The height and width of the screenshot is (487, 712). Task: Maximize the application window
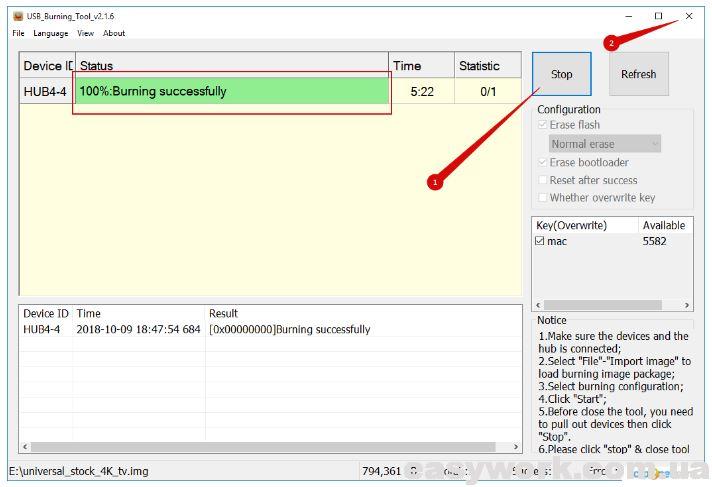pos(658,16)
